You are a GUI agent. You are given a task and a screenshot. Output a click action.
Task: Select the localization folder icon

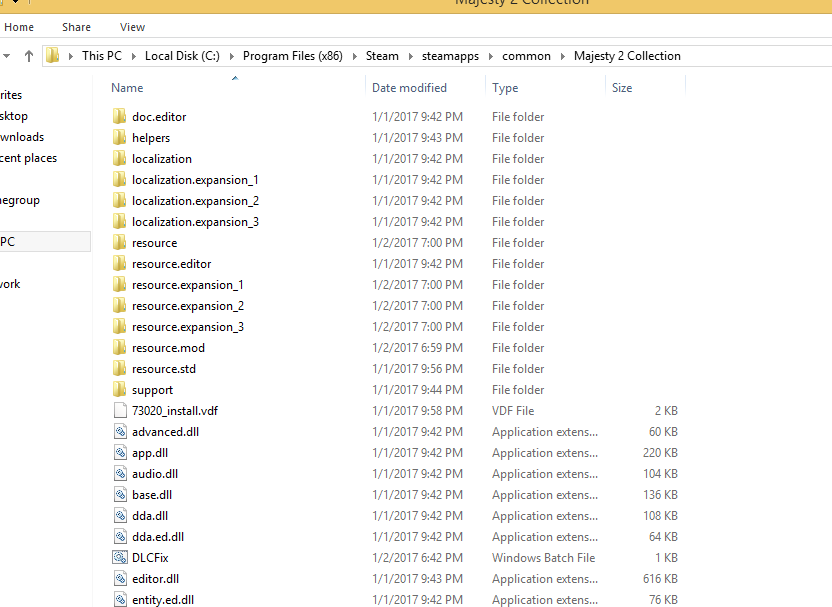tap(119, 158)
